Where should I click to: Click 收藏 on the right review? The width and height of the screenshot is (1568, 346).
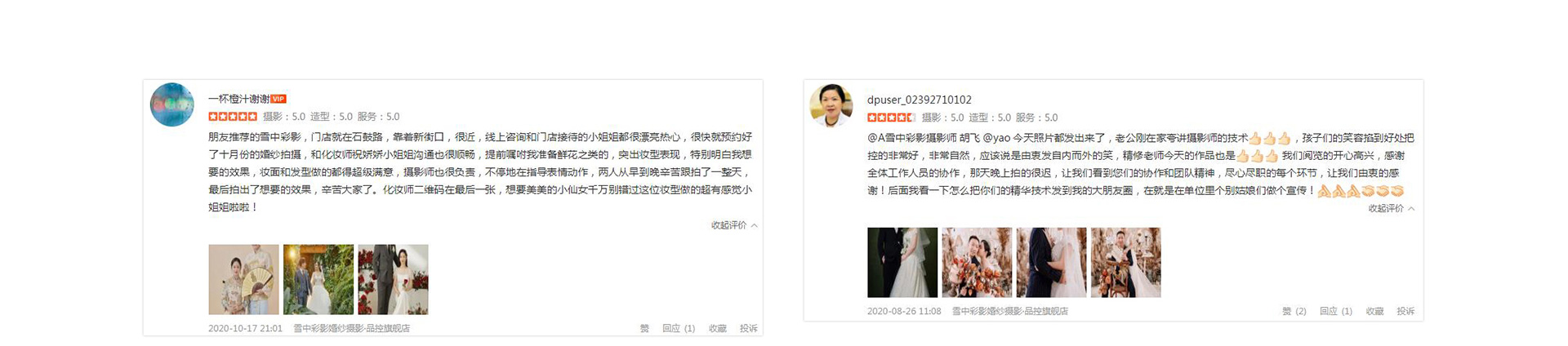(1375, 312)
